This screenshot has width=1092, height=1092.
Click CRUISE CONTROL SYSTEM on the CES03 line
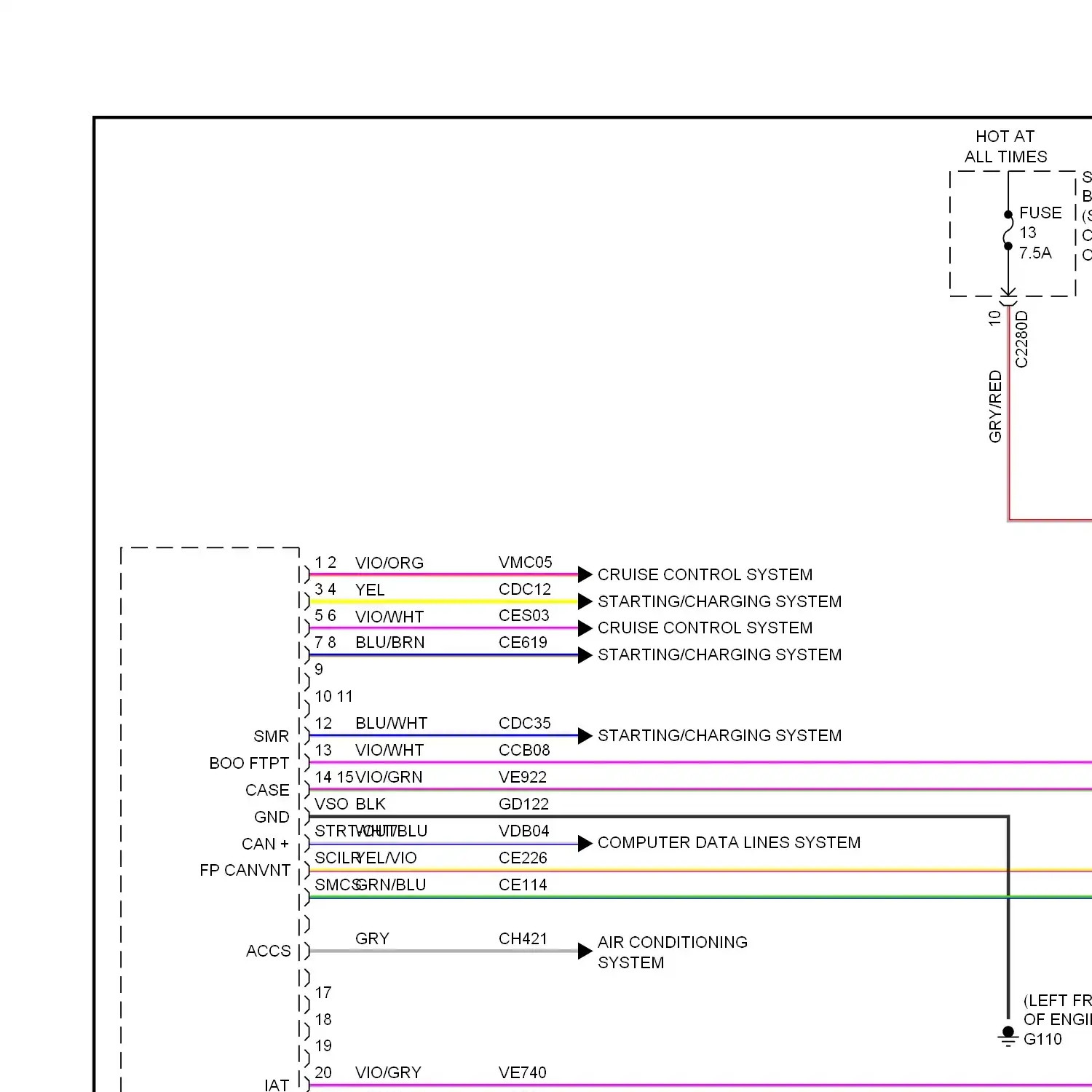705,628
